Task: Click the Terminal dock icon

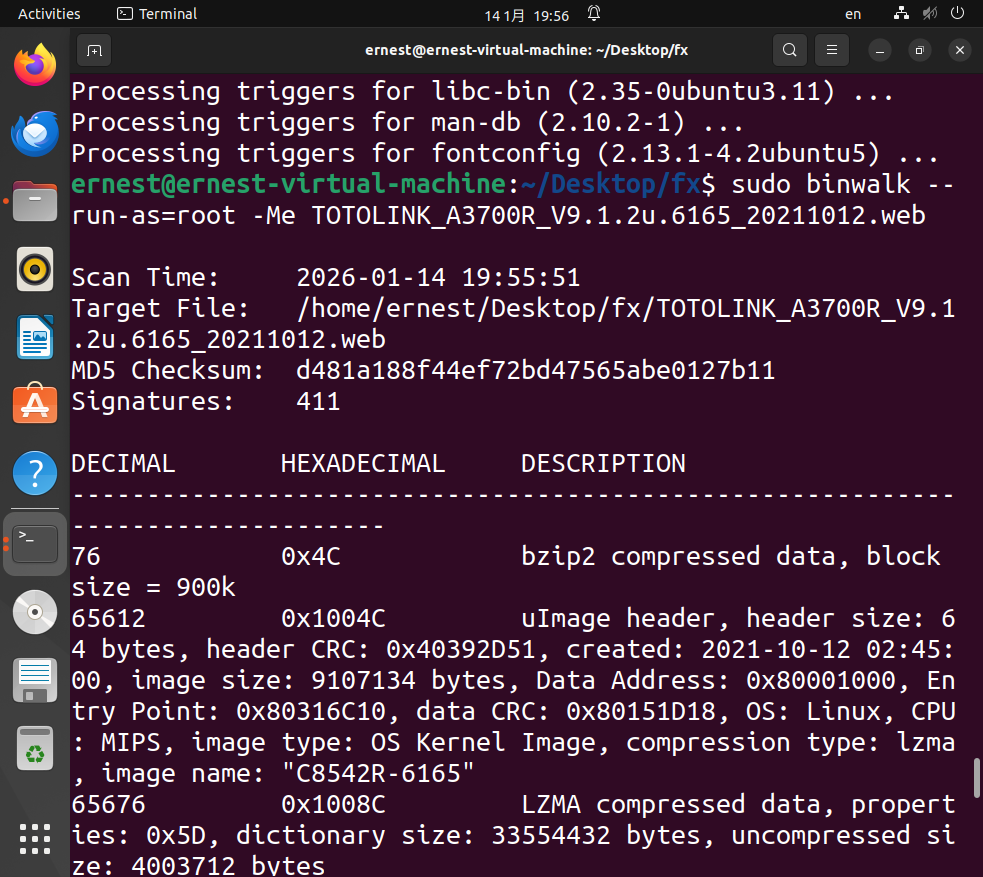Action: (x=35, y=543)
